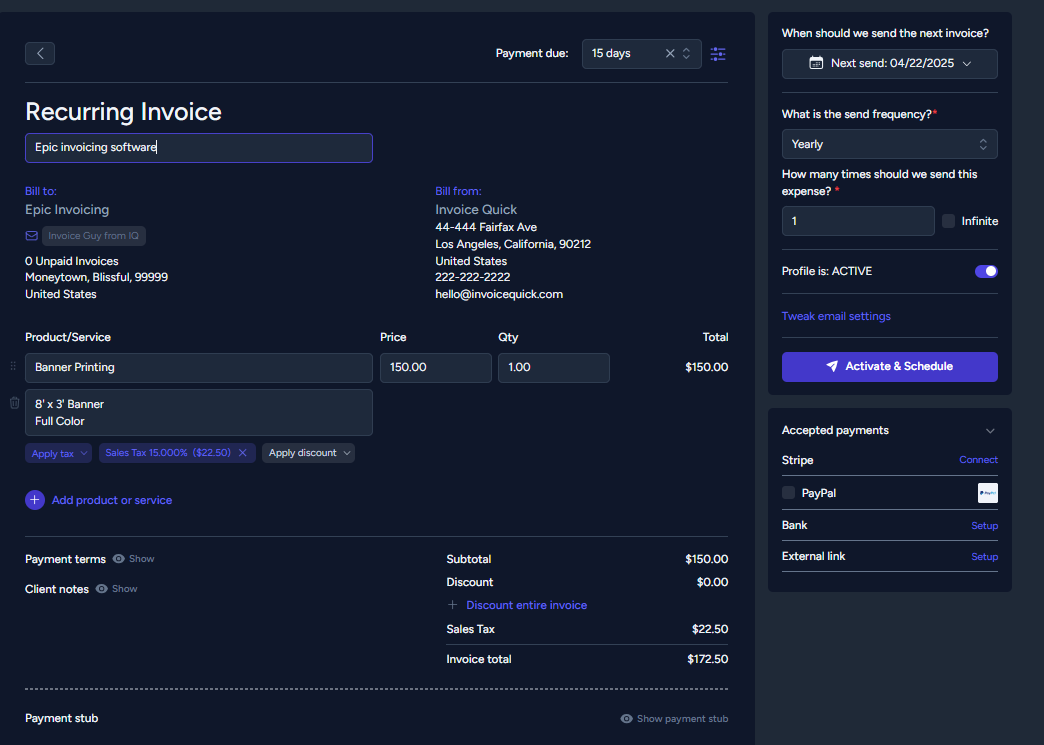Image resolution: width=1044 pixels, height=745 pixels.
Task: Click Discount entire invoice link
Action: [527, 605]
